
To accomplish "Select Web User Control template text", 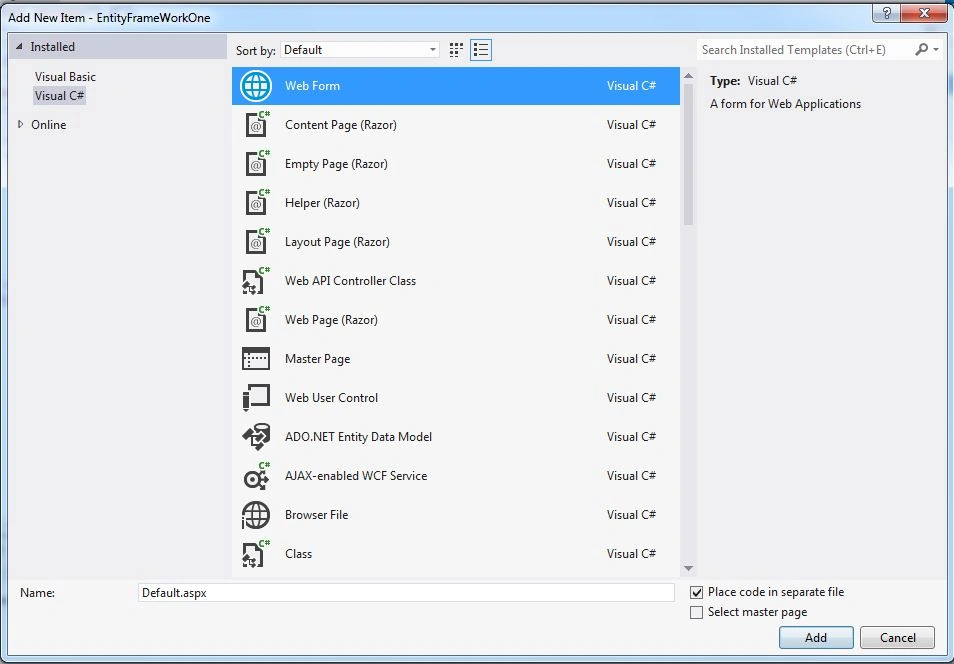I will 332,397.
